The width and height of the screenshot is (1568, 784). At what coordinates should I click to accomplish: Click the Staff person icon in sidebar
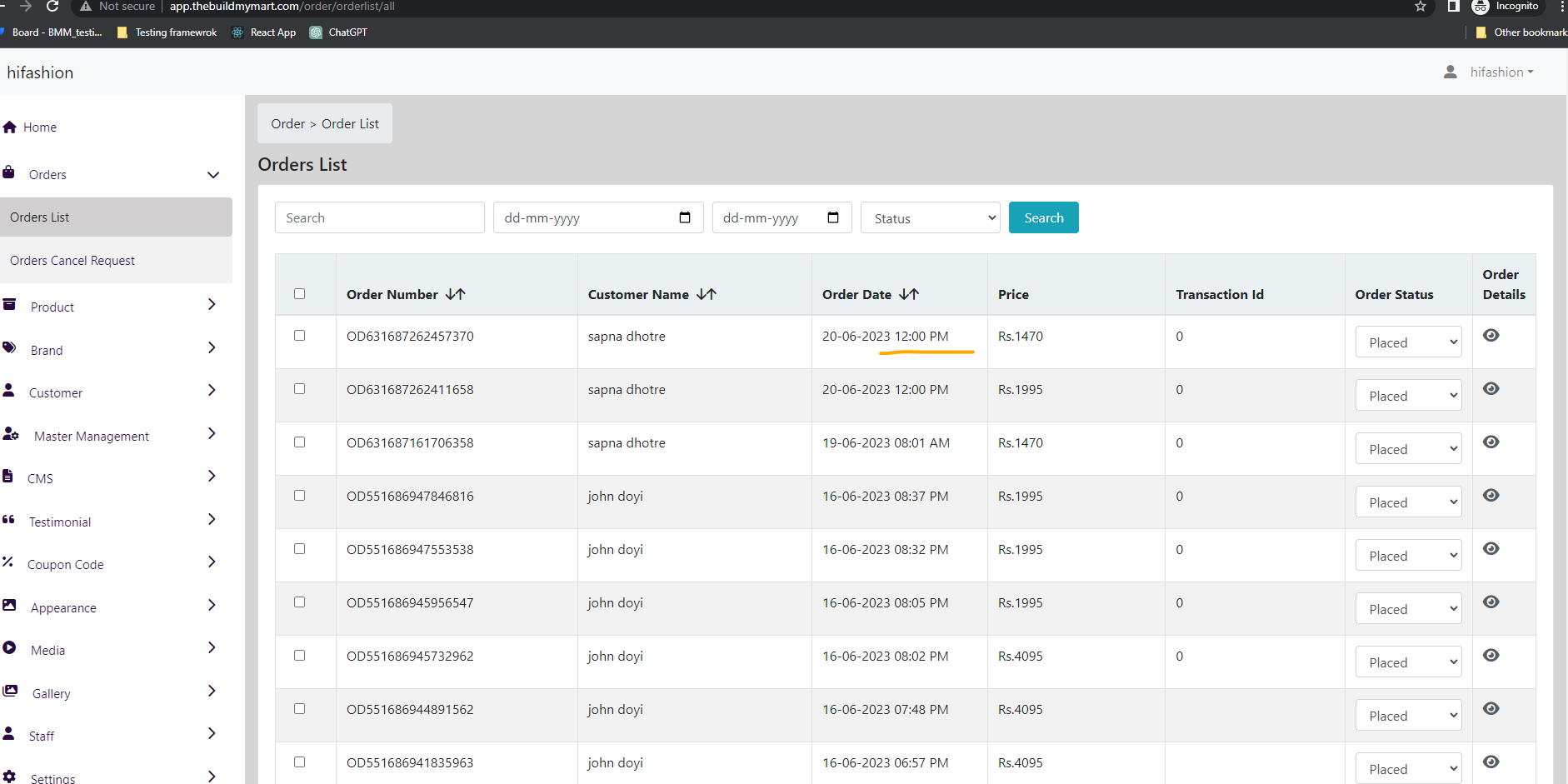coord(9,733)
